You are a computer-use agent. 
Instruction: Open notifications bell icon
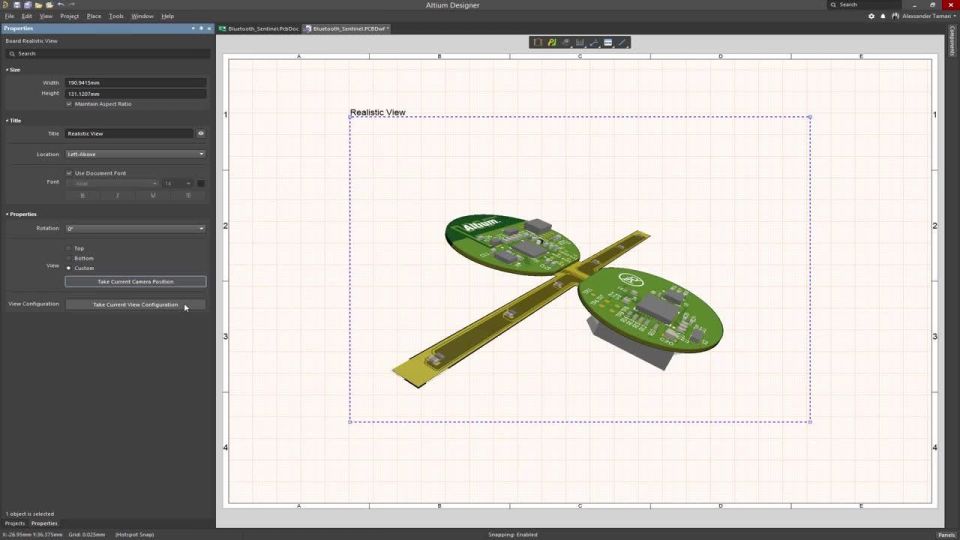[x=883, y=16]
